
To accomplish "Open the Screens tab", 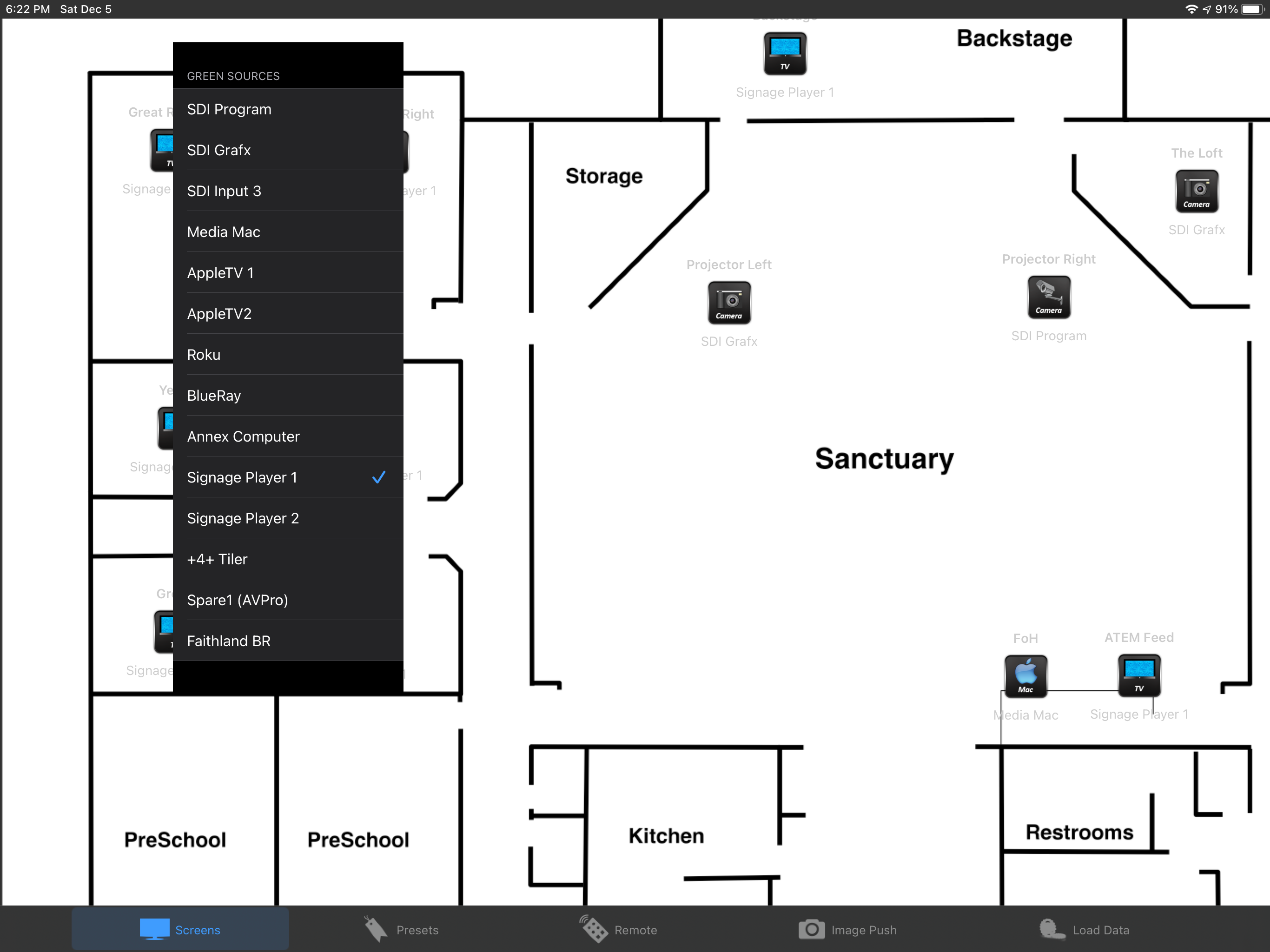I will point(180,930).
